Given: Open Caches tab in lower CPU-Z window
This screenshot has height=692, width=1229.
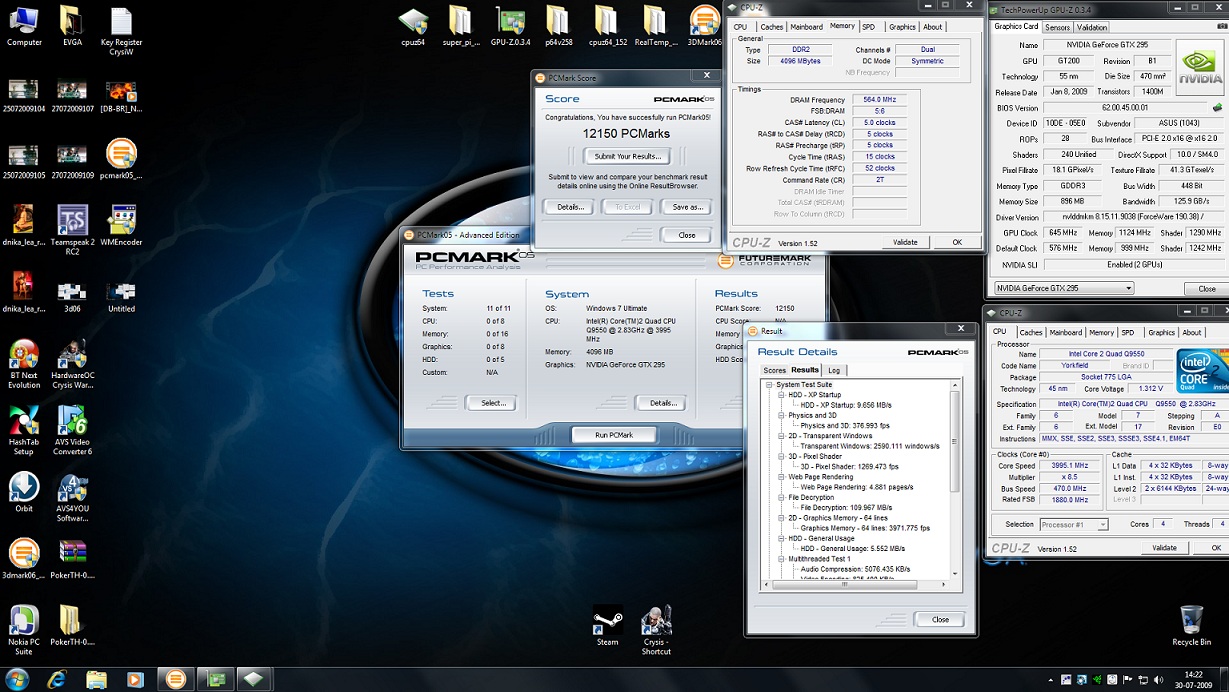Looking at the screenshot, I should click(x=1031, y=332).
